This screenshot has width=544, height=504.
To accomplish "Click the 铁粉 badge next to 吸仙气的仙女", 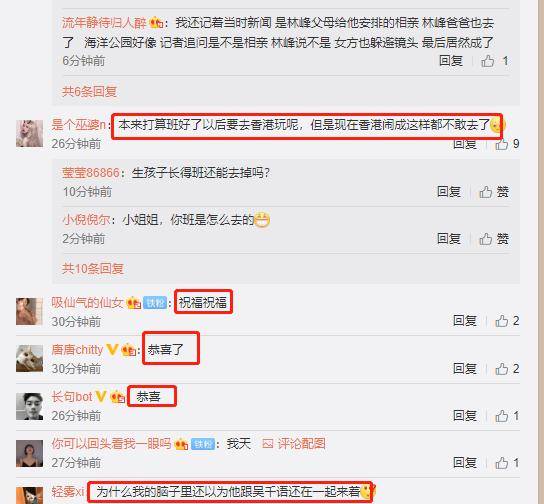I will tap(155, 303).
